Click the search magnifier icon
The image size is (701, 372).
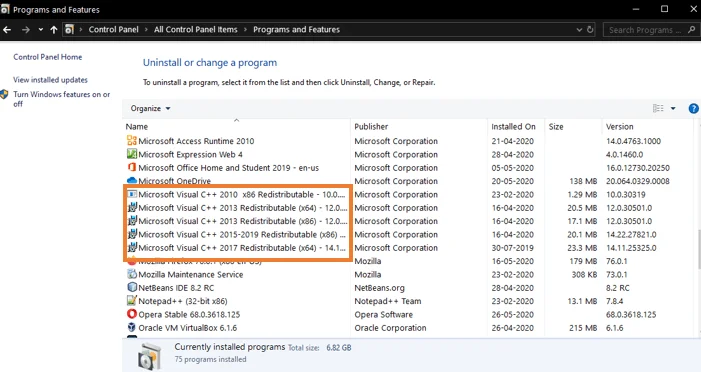[692, 30]
